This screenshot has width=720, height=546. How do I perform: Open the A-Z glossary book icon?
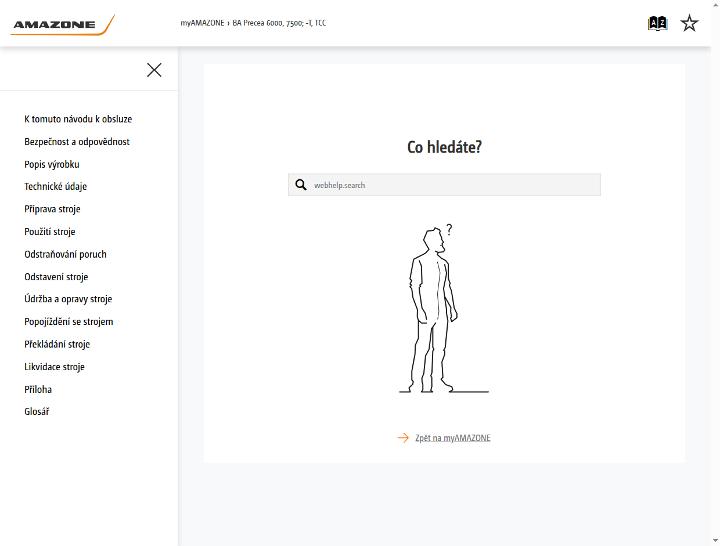pos(658,23)
